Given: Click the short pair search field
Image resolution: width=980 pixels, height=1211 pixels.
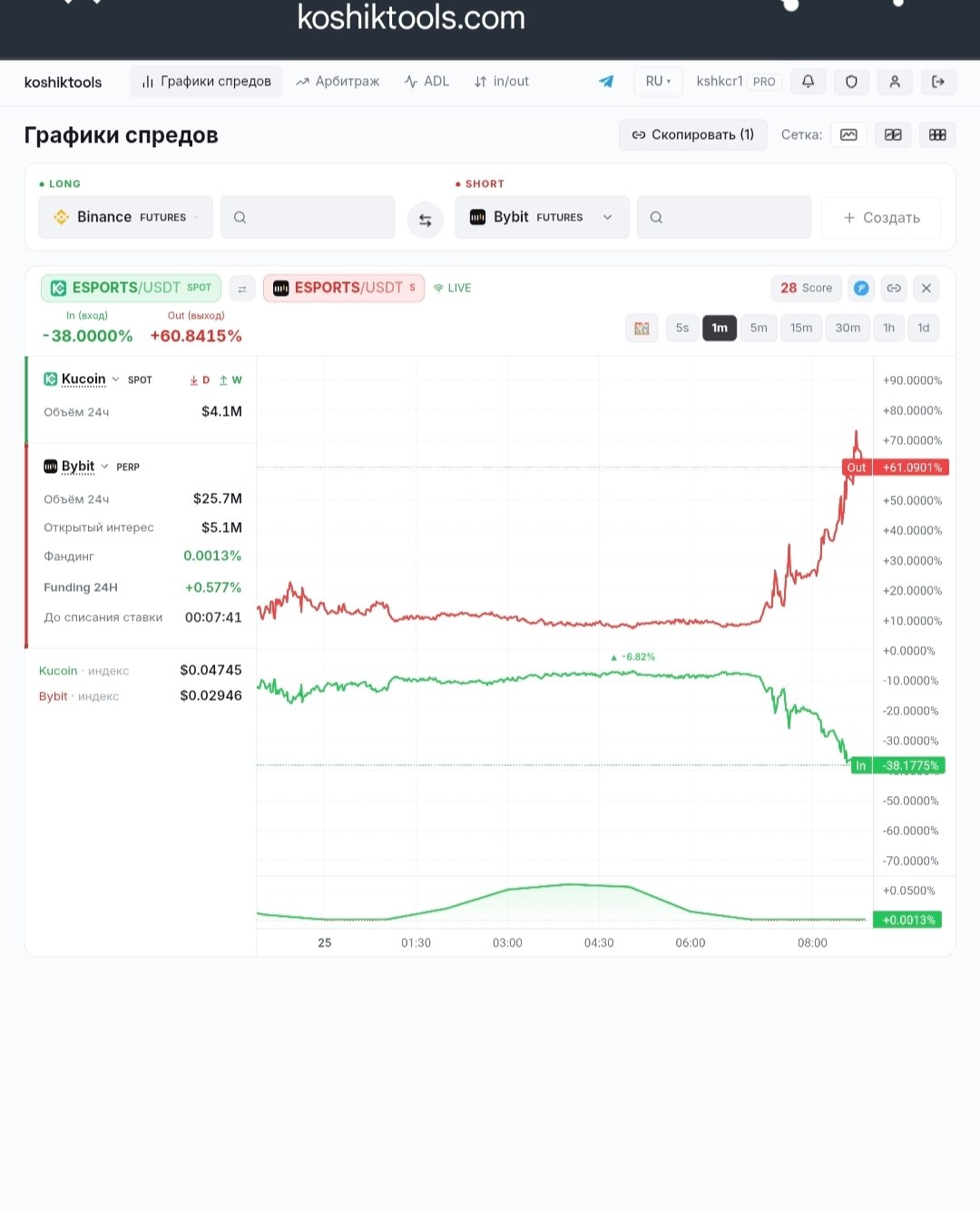Looking at the screenshot, I should [724, 217].
